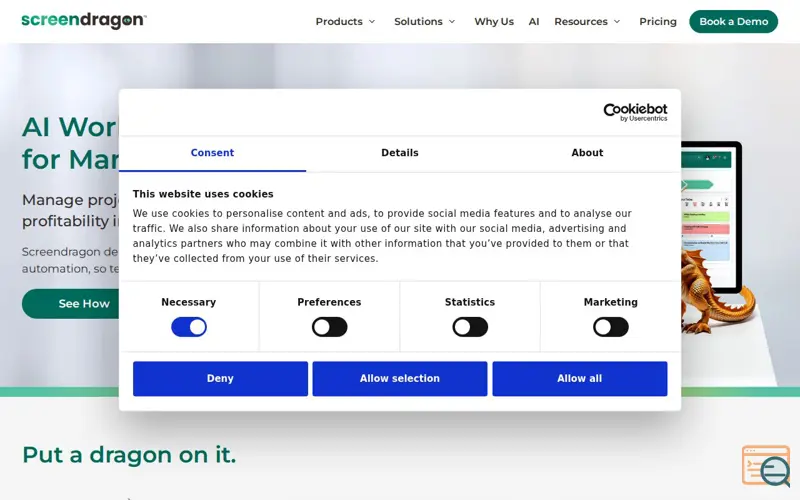Enable the Preferences cookies switch

point(330,327)
